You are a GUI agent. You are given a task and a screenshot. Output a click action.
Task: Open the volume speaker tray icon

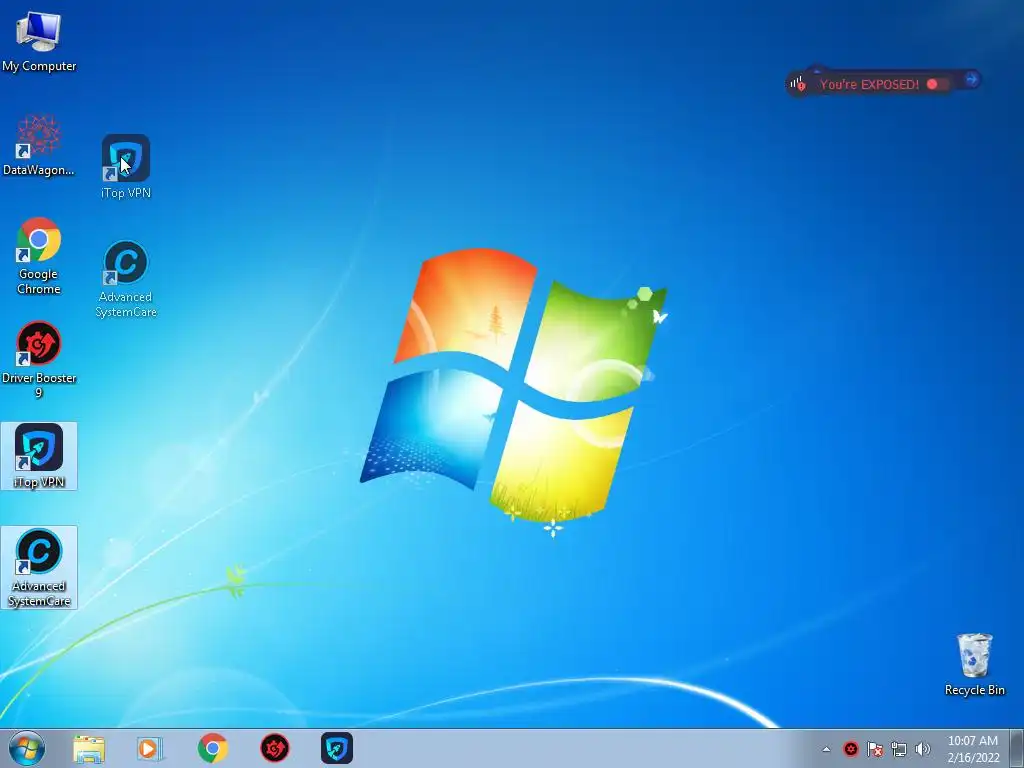coord(922,749)
